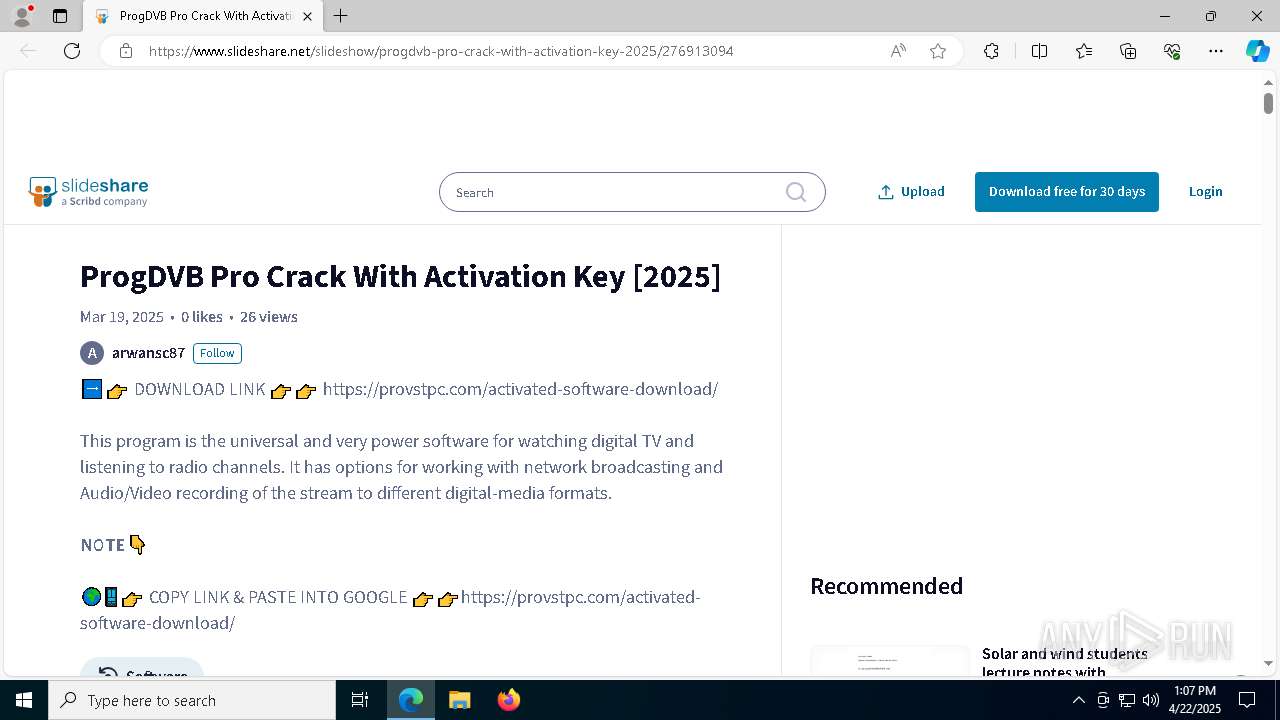Viewport: 1280px width, 720px height.
Task: Click Download free for 30 days
Action: click(1067, 192)
